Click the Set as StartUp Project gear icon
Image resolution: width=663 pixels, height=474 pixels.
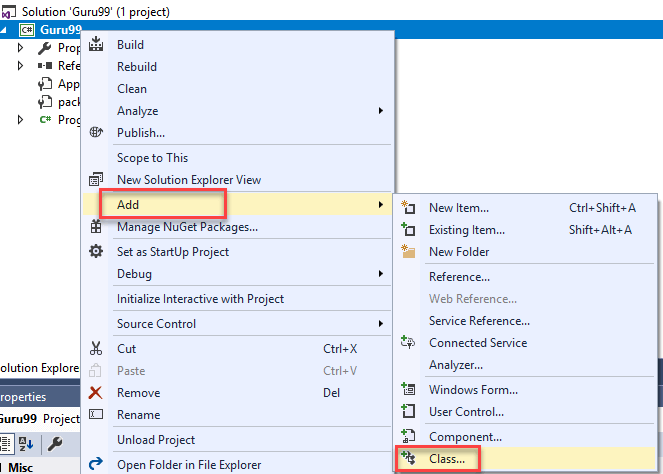96,251
